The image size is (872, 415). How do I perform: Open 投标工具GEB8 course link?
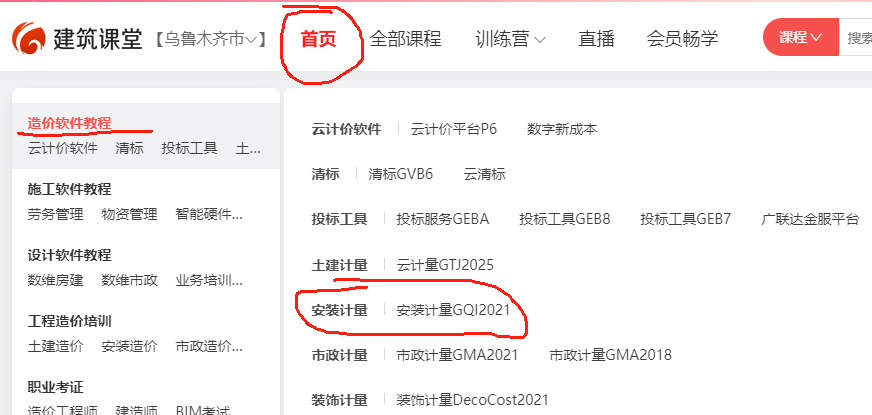pyautogui.click(x=564, y=219)
